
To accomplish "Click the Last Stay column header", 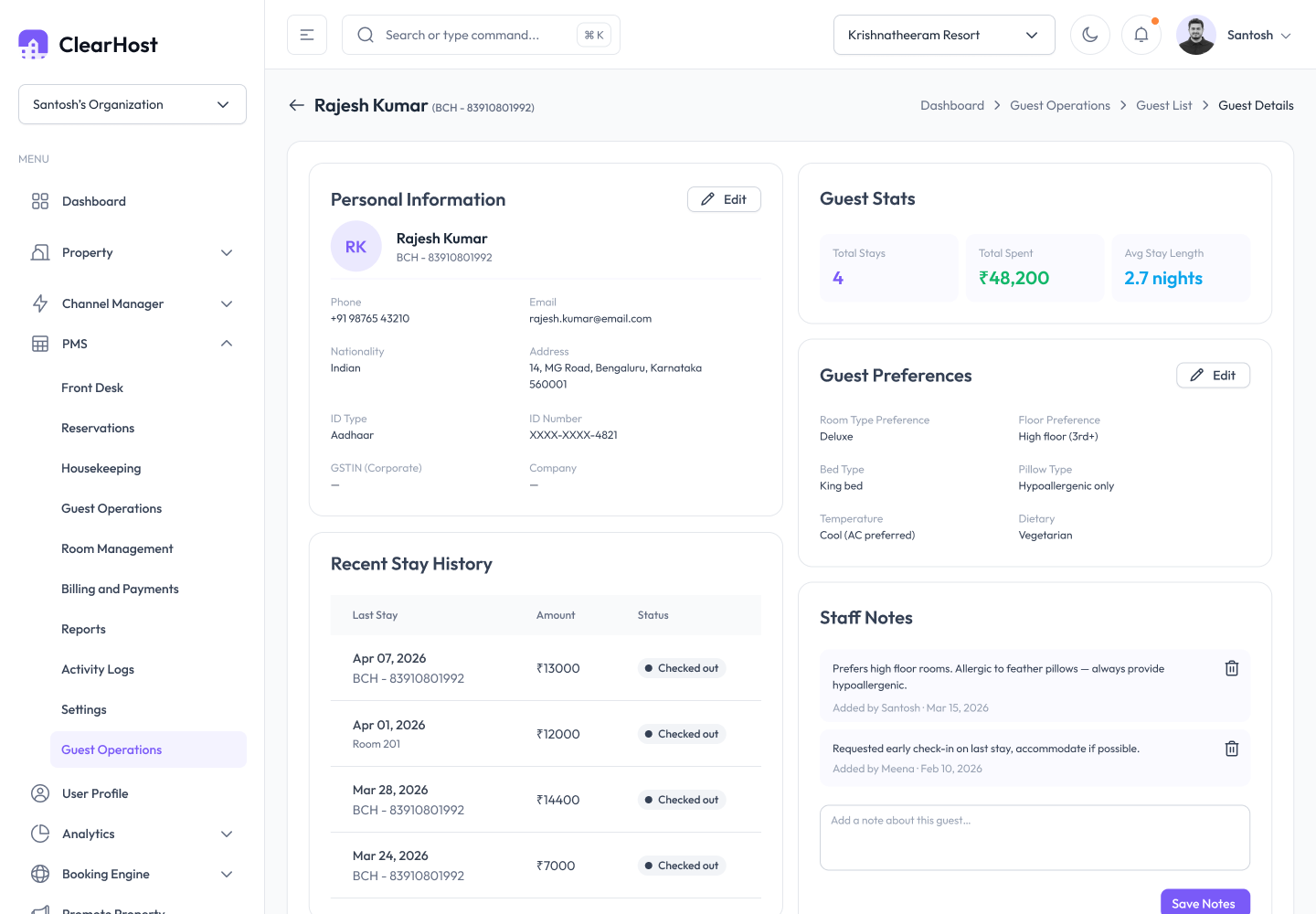I will pos(376,615).
